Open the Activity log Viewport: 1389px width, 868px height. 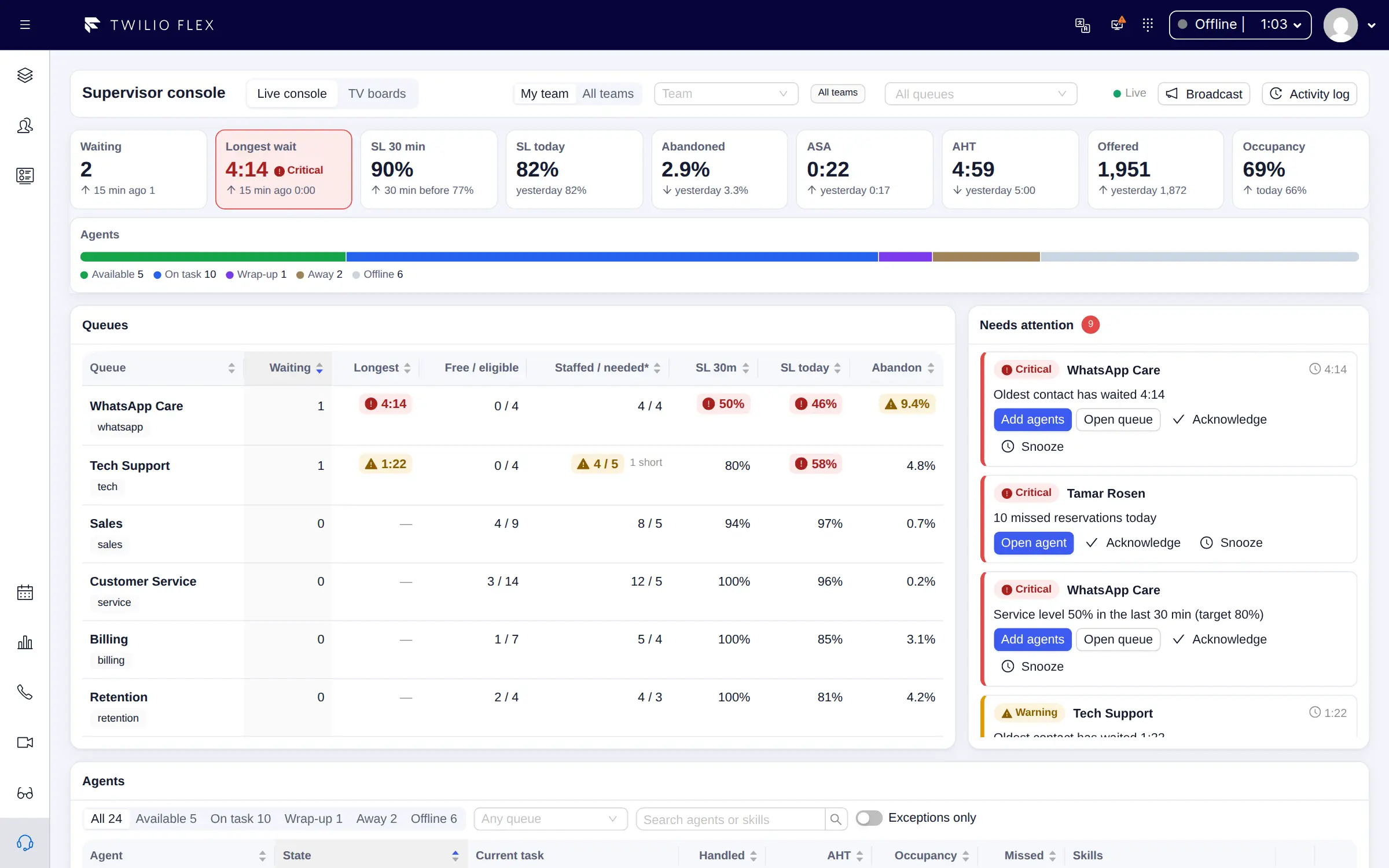coord(1309,94)
